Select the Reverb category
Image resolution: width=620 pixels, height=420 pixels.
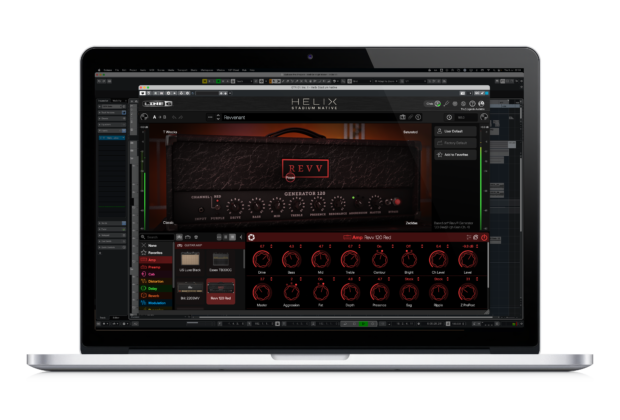157,295
